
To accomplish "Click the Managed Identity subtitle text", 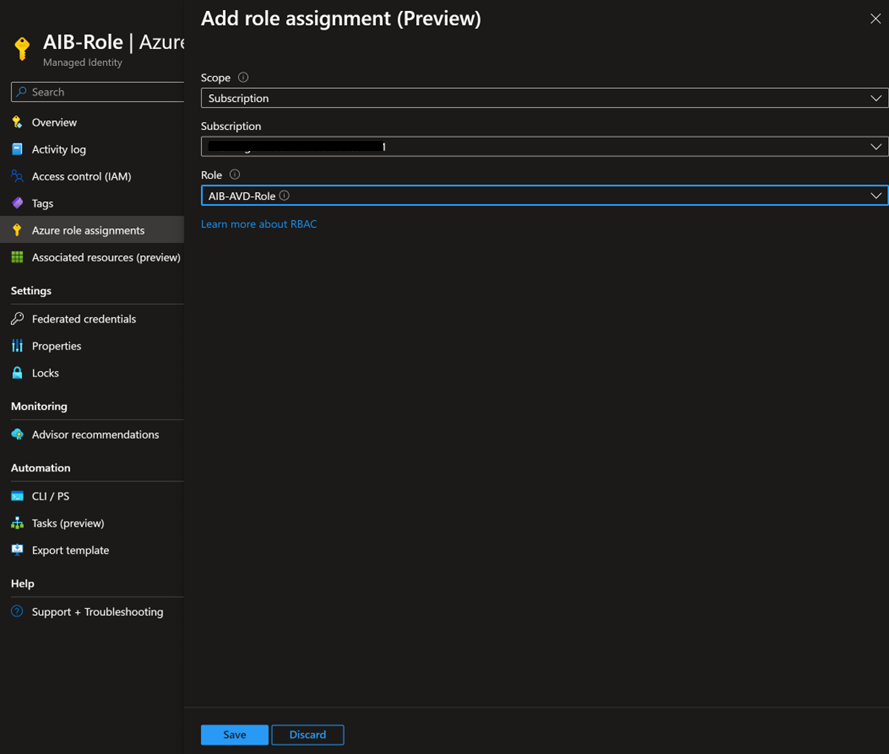I will click(x=83, y=62).
